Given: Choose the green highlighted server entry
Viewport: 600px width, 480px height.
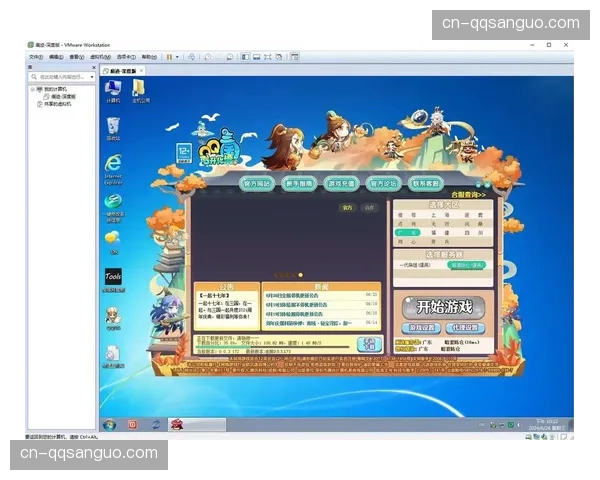Looking at the screenshot, I should [466, 265].
